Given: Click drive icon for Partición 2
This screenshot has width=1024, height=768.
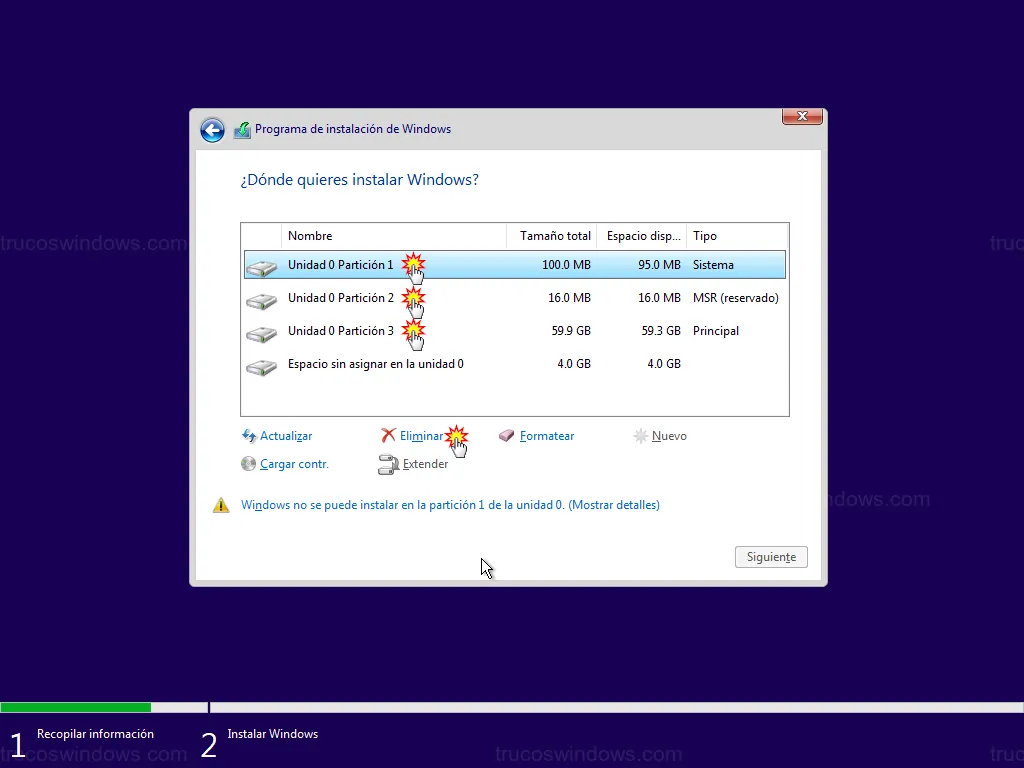Looking at the screenshot, I should tap(261, 300).
